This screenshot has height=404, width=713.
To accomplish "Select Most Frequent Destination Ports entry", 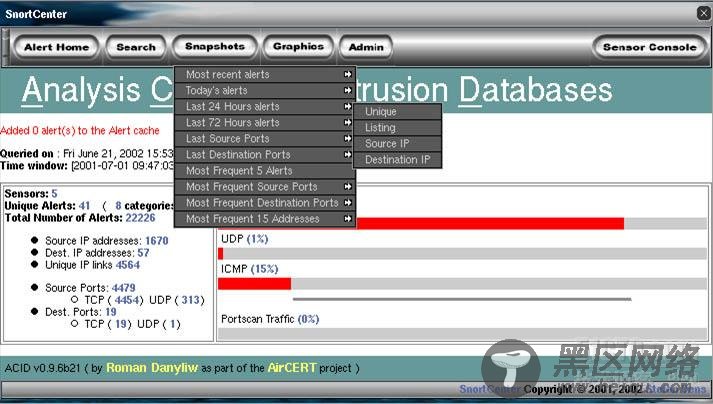I will [265, 202].
